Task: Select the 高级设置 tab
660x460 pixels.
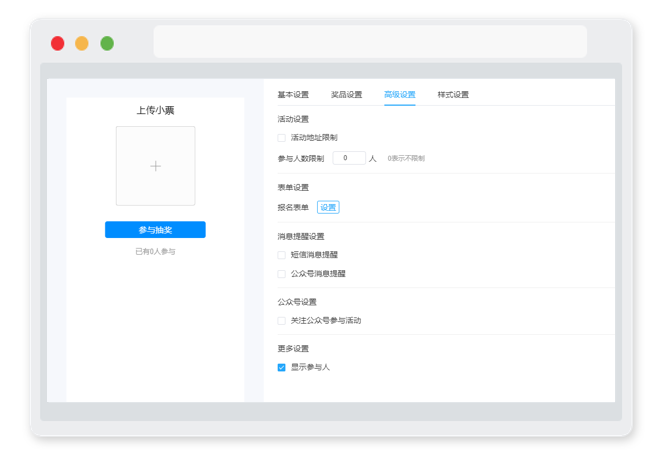Action: click(400, 95)
